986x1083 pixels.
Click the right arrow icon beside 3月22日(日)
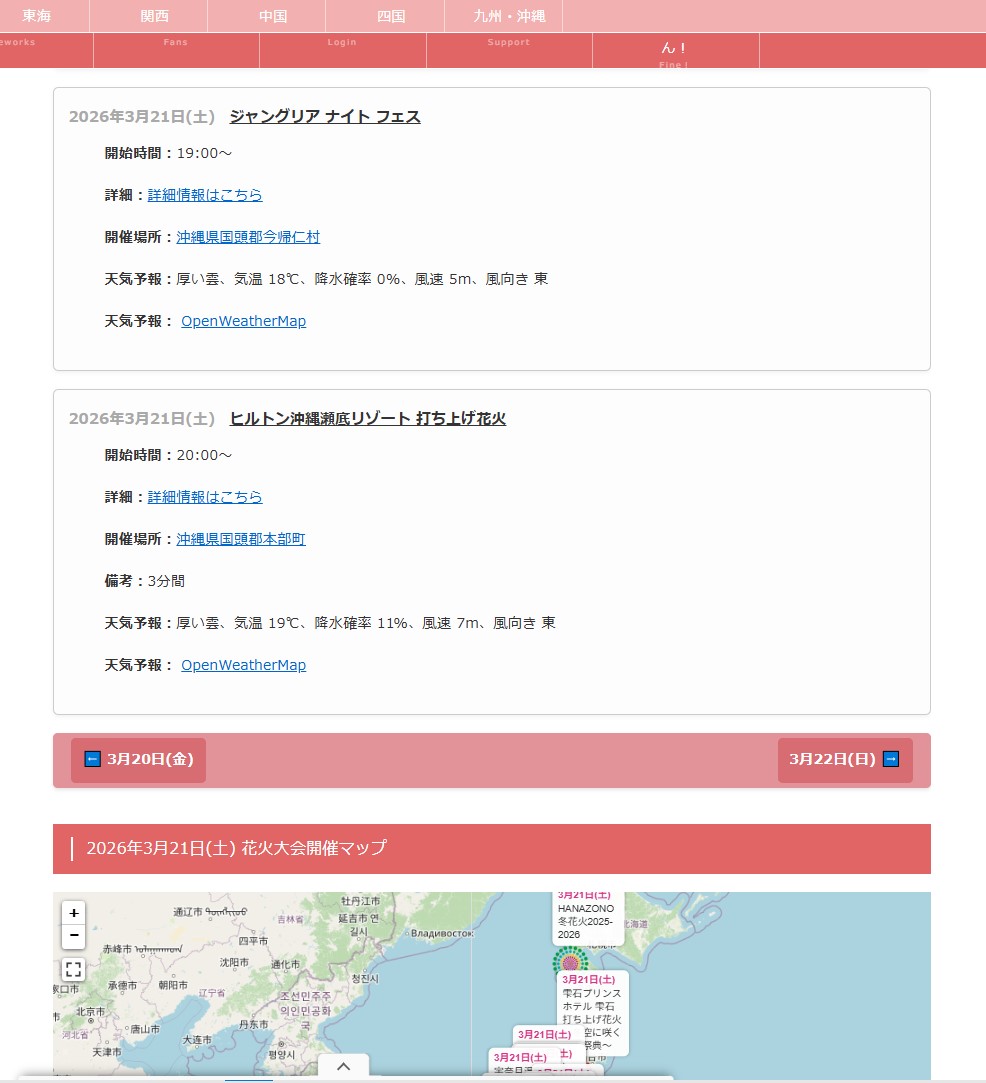891,759
